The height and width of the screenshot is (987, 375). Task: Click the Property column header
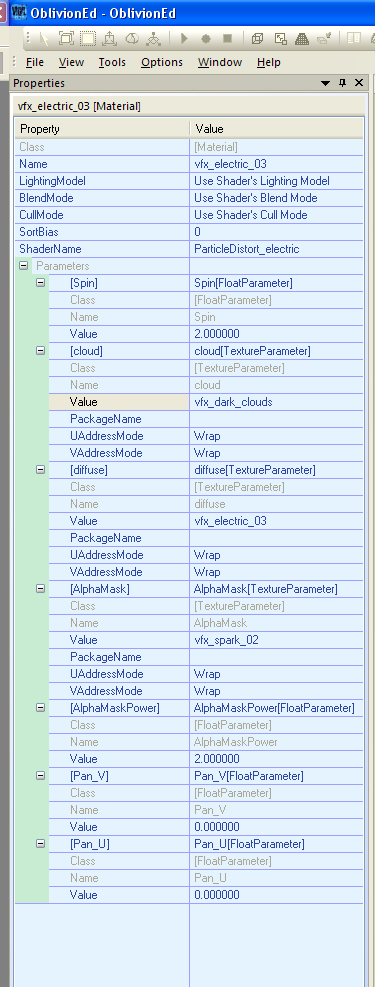(103, 129)
